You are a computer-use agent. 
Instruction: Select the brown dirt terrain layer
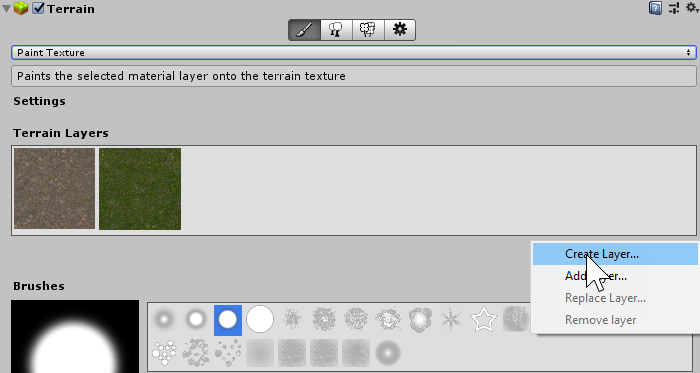point(54,189)
